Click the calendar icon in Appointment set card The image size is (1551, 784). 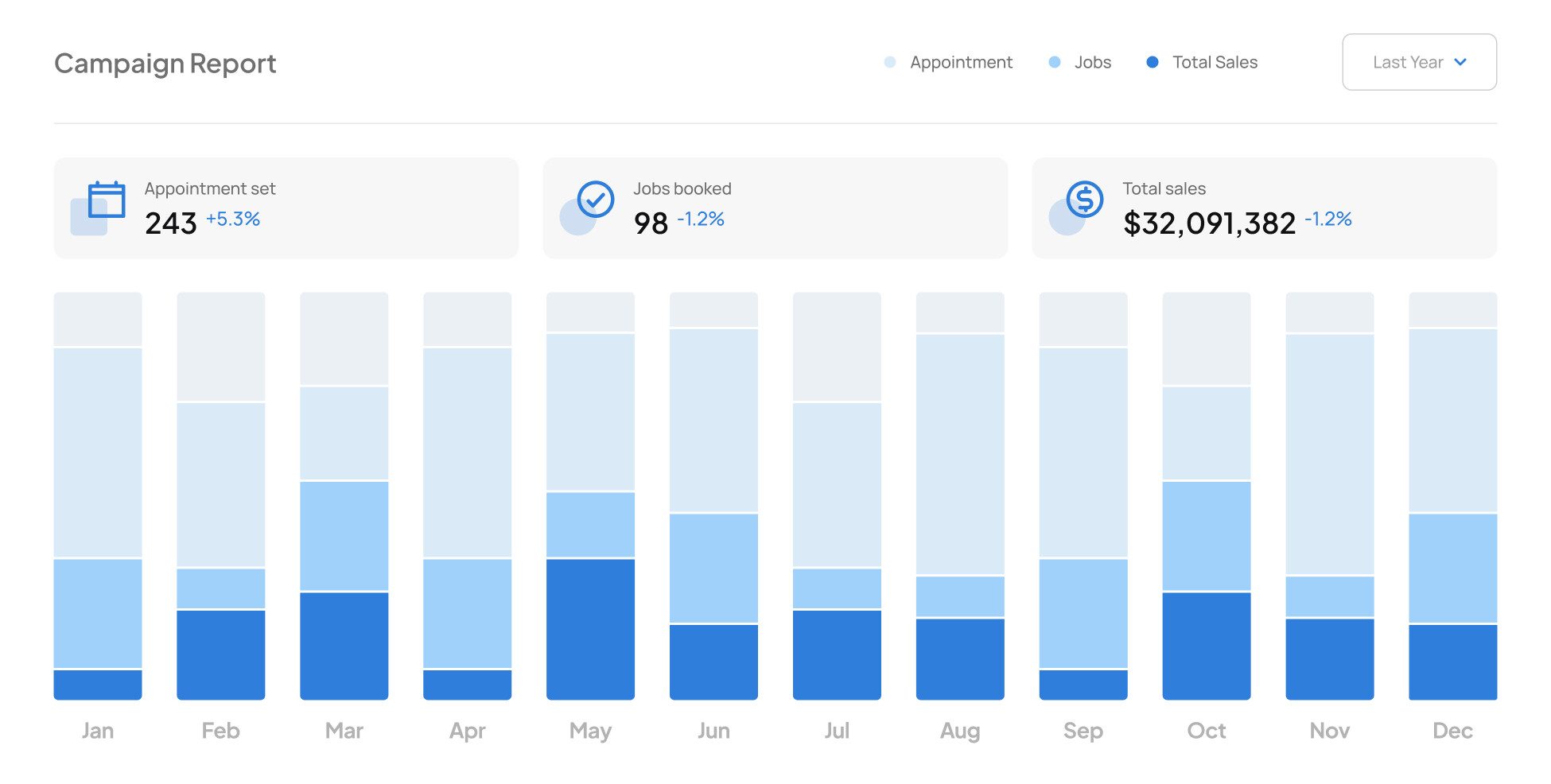(x=107, y=200)
